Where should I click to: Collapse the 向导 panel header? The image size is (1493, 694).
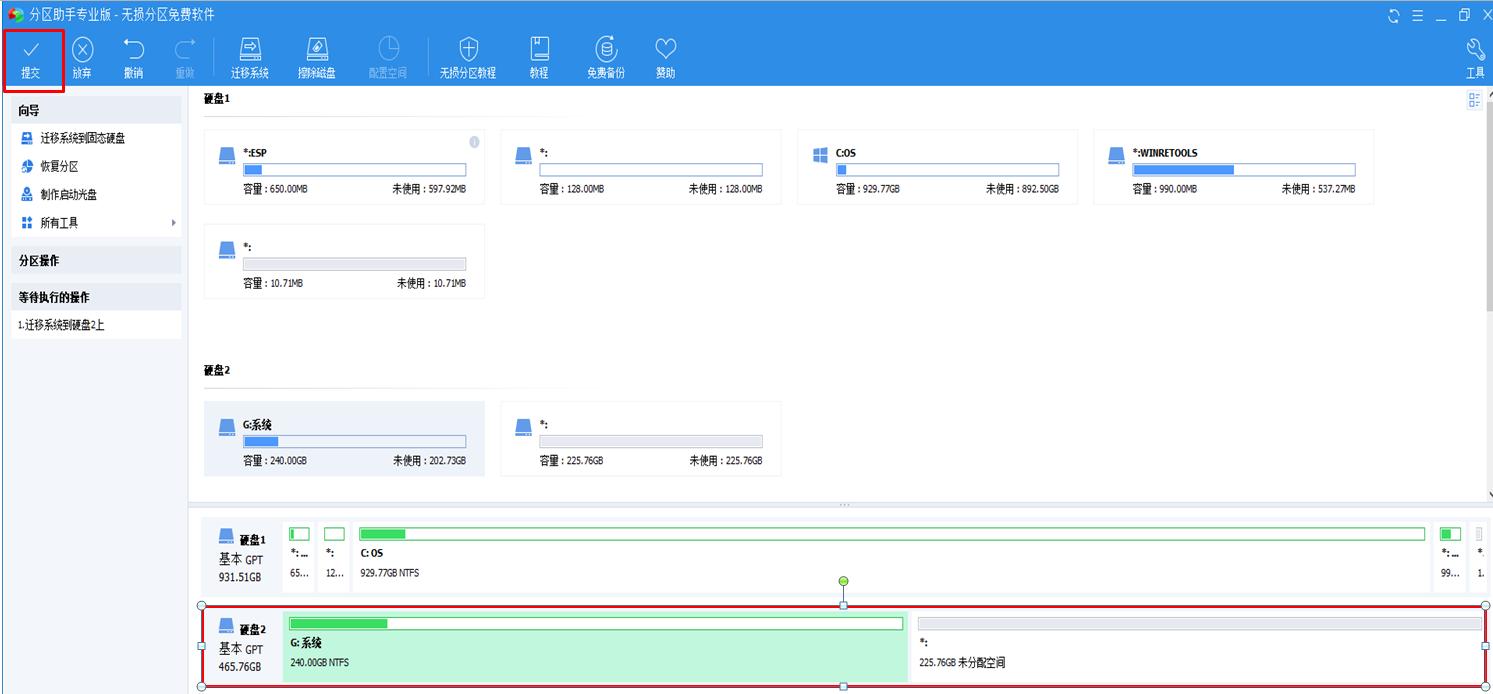click(97, 111)
